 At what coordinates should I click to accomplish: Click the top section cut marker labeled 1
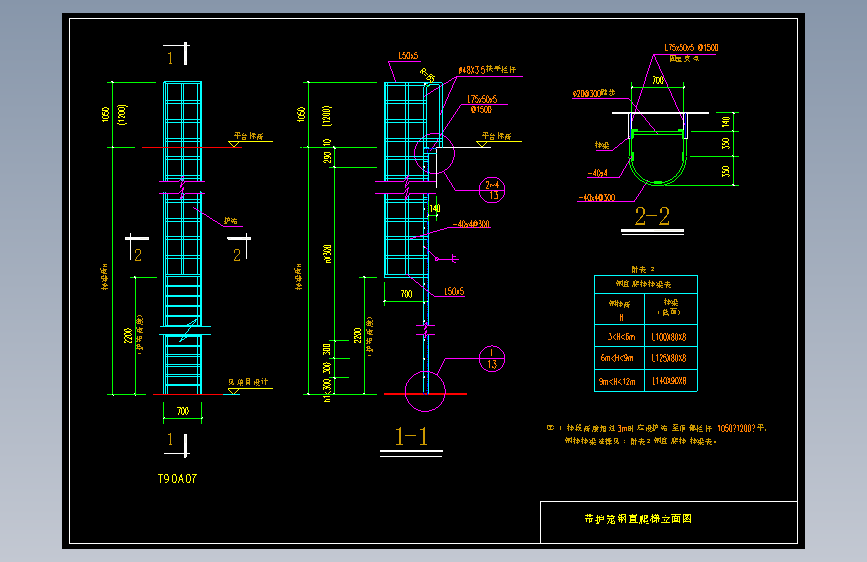(x=177, y=54)
